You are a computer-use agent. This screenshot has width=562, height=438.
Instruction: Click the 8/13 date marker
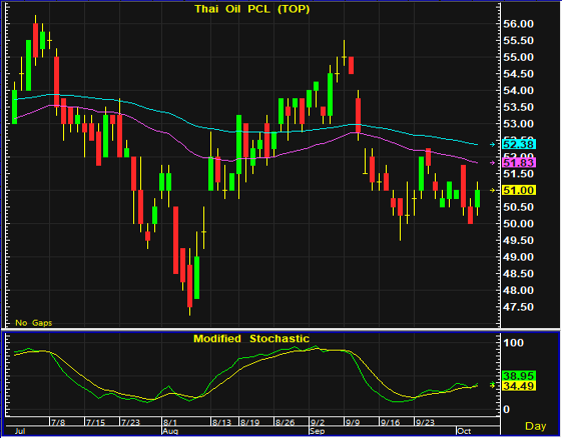click(222, 422)
